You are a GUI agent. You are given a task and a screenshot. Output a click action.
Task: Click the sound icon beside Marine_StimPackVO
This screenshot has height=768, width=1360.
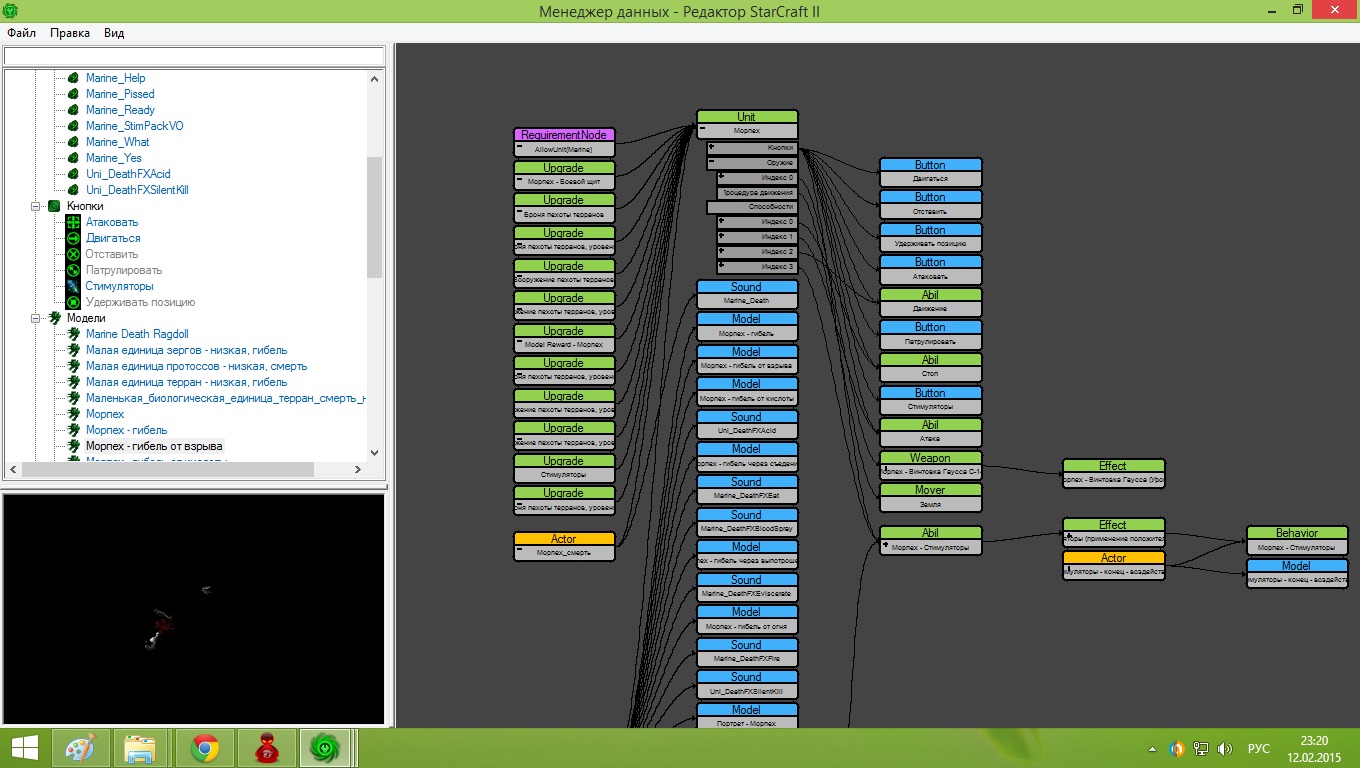73,126
